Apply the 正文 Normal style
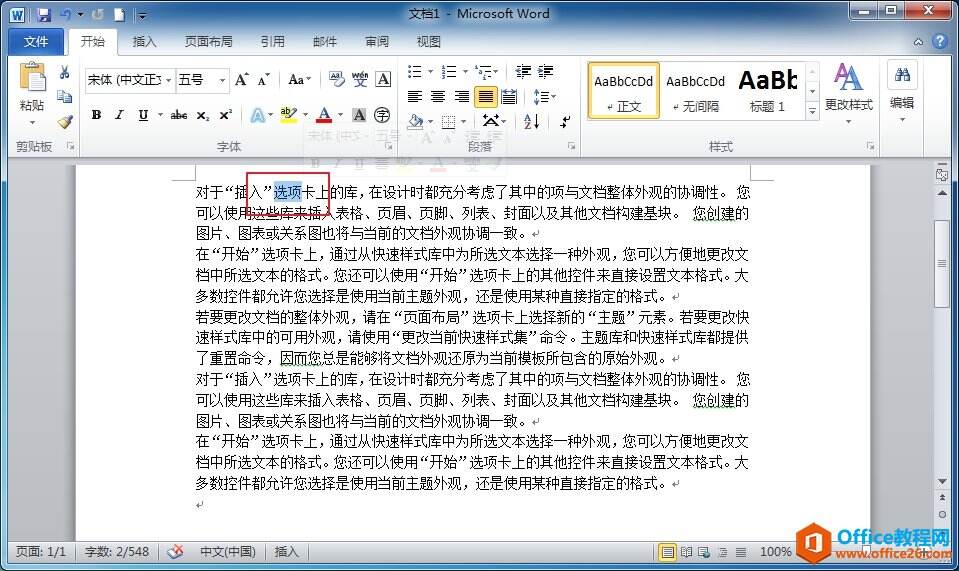 coord(623,90)
